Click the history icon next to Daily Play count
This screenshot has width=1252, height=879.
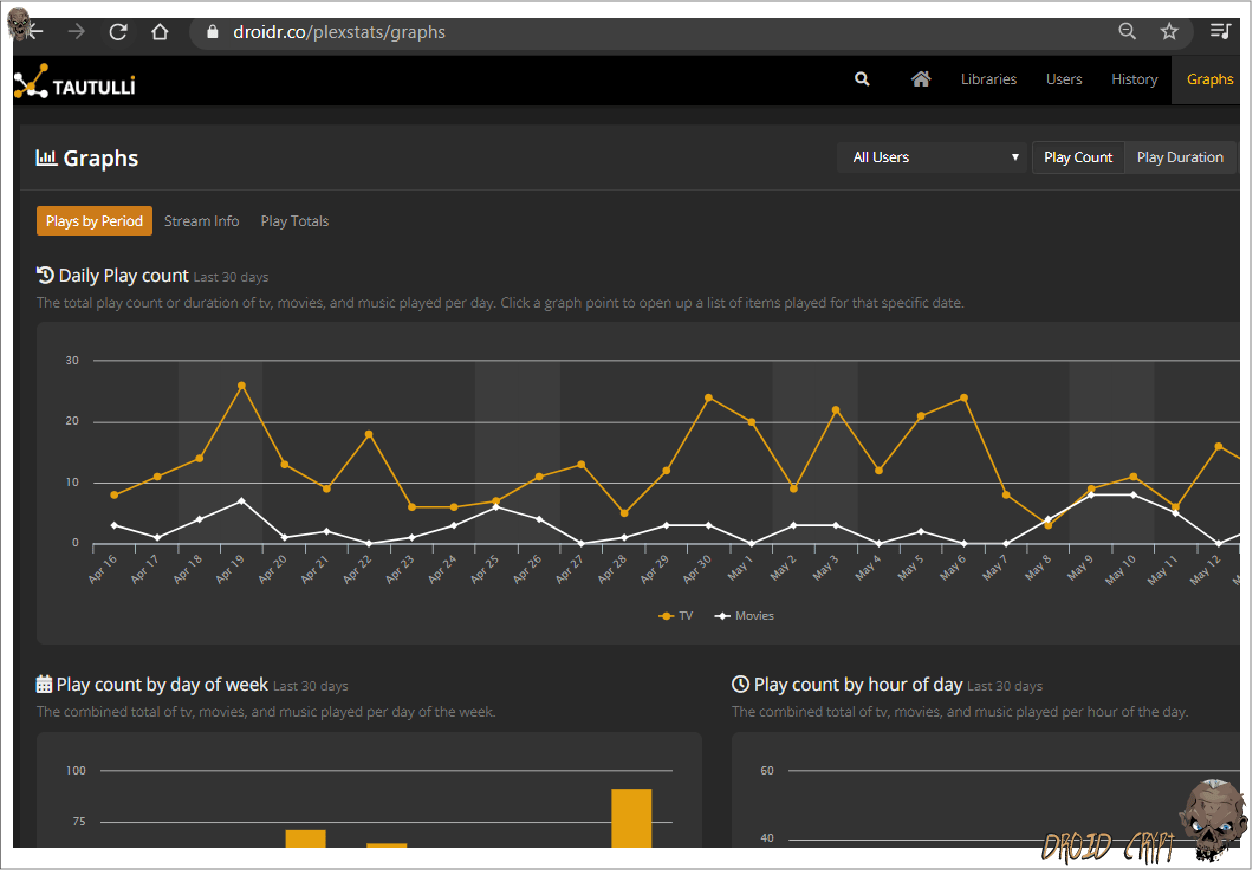click(x=45, y=273)
